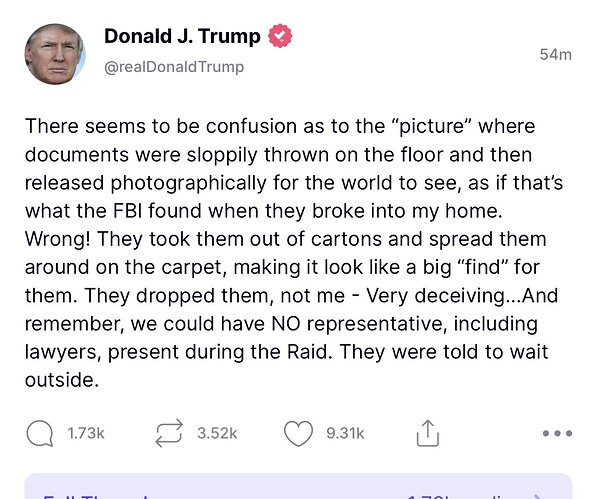This screenshot has height=499, width=597.
Task: Click the word "picture" in the post
Action: click(x=431, y=126)
